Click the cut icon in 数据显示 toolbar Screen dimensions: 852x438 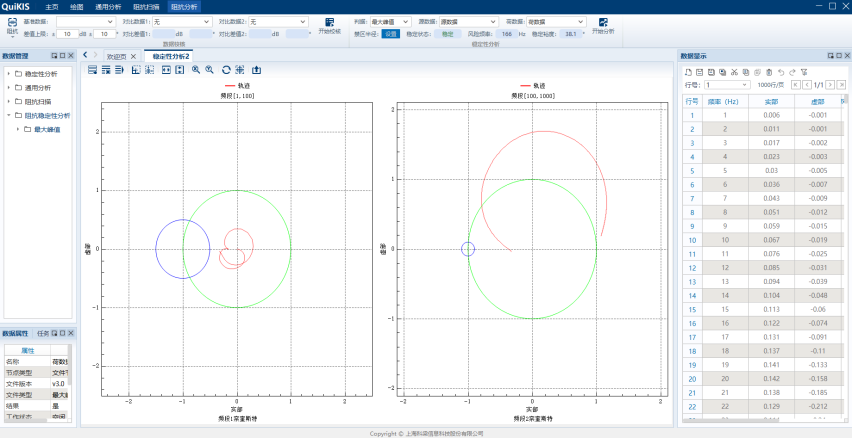[733, 72]
